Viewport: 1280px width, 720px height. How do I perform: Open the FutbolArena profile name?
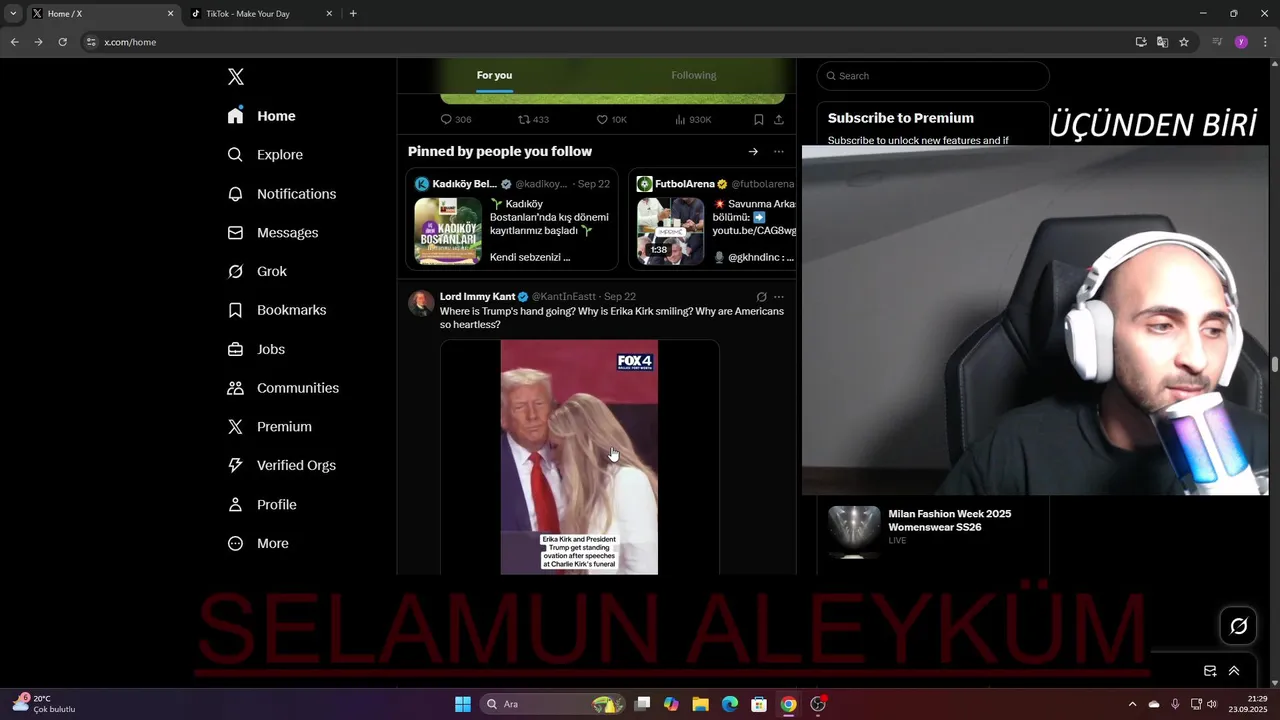(685, 184)
